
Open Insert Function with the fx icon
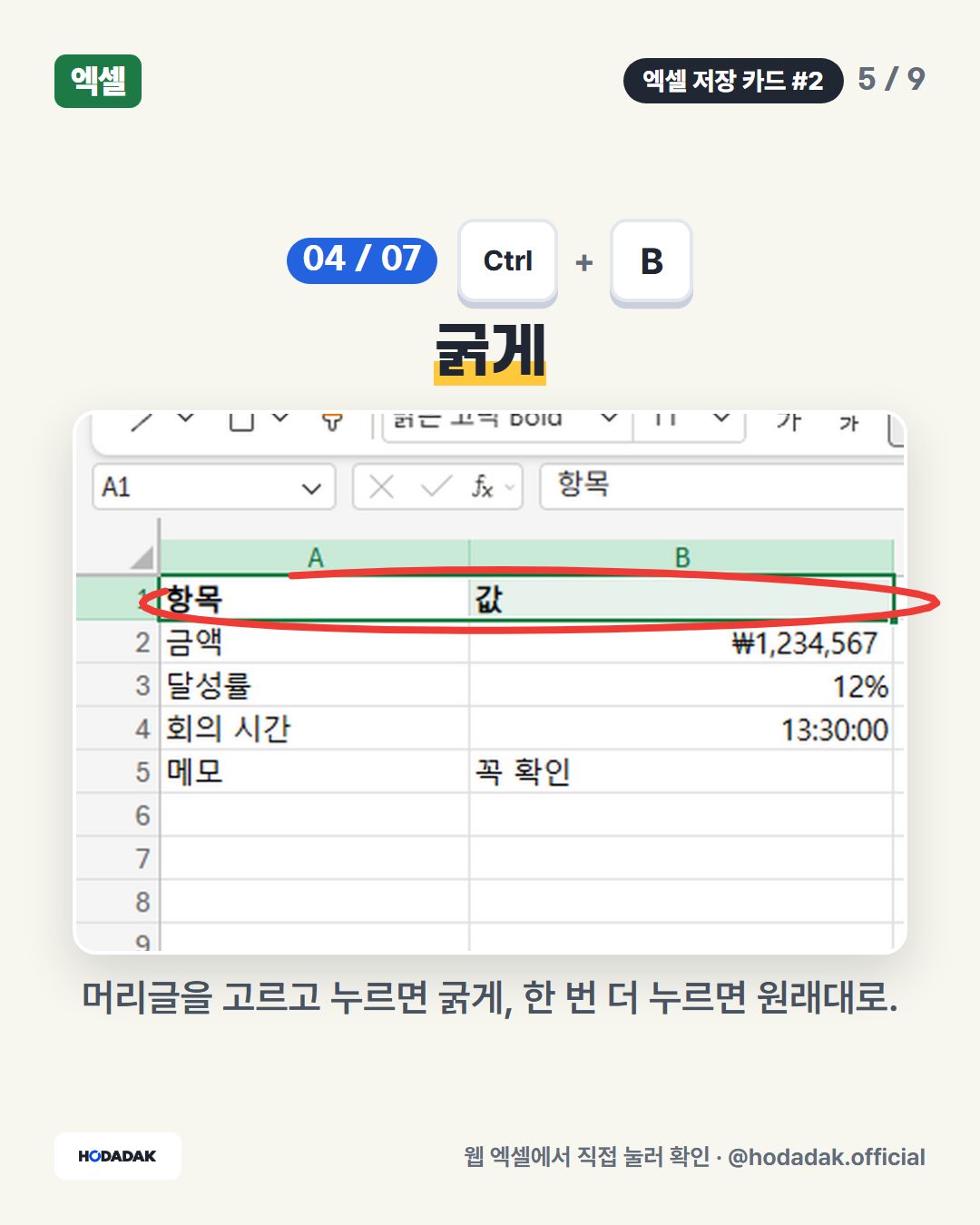482,487
